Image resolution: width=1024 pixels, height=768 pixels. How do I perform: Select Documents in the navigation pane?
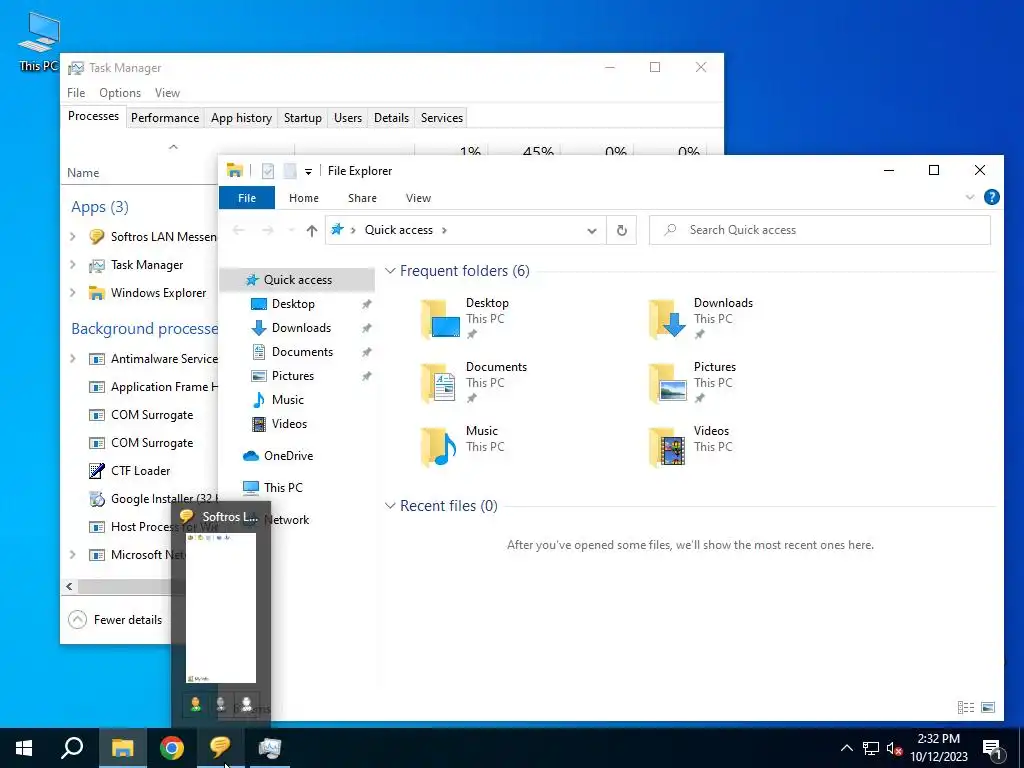(302, 352)
